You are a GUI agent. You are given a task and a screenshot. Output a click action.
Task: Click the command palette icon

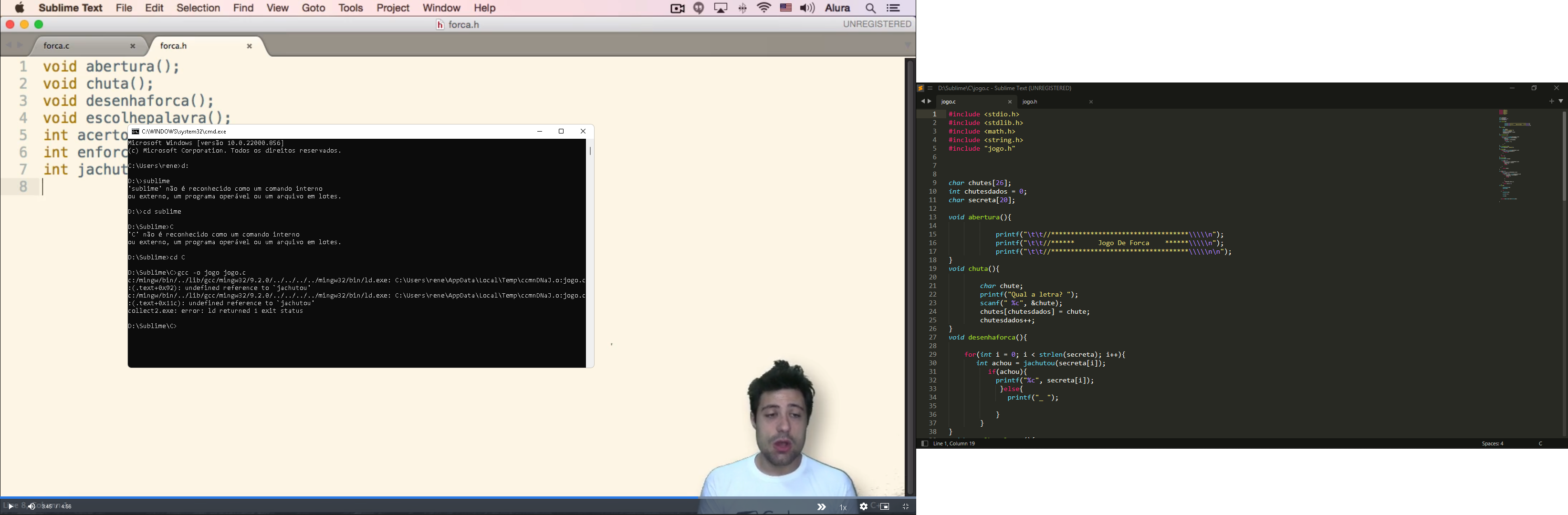click(x=894, y=8)
